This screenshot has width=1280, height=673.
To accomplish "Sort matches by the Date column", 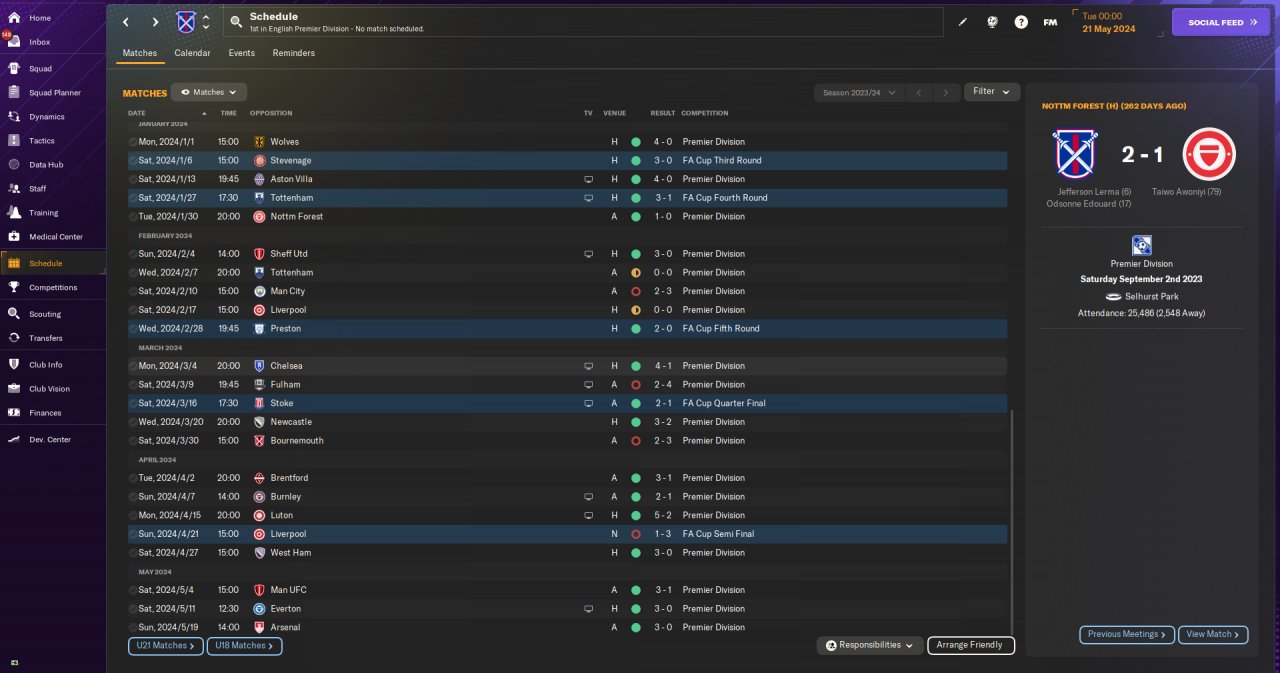I will point(137,113).
